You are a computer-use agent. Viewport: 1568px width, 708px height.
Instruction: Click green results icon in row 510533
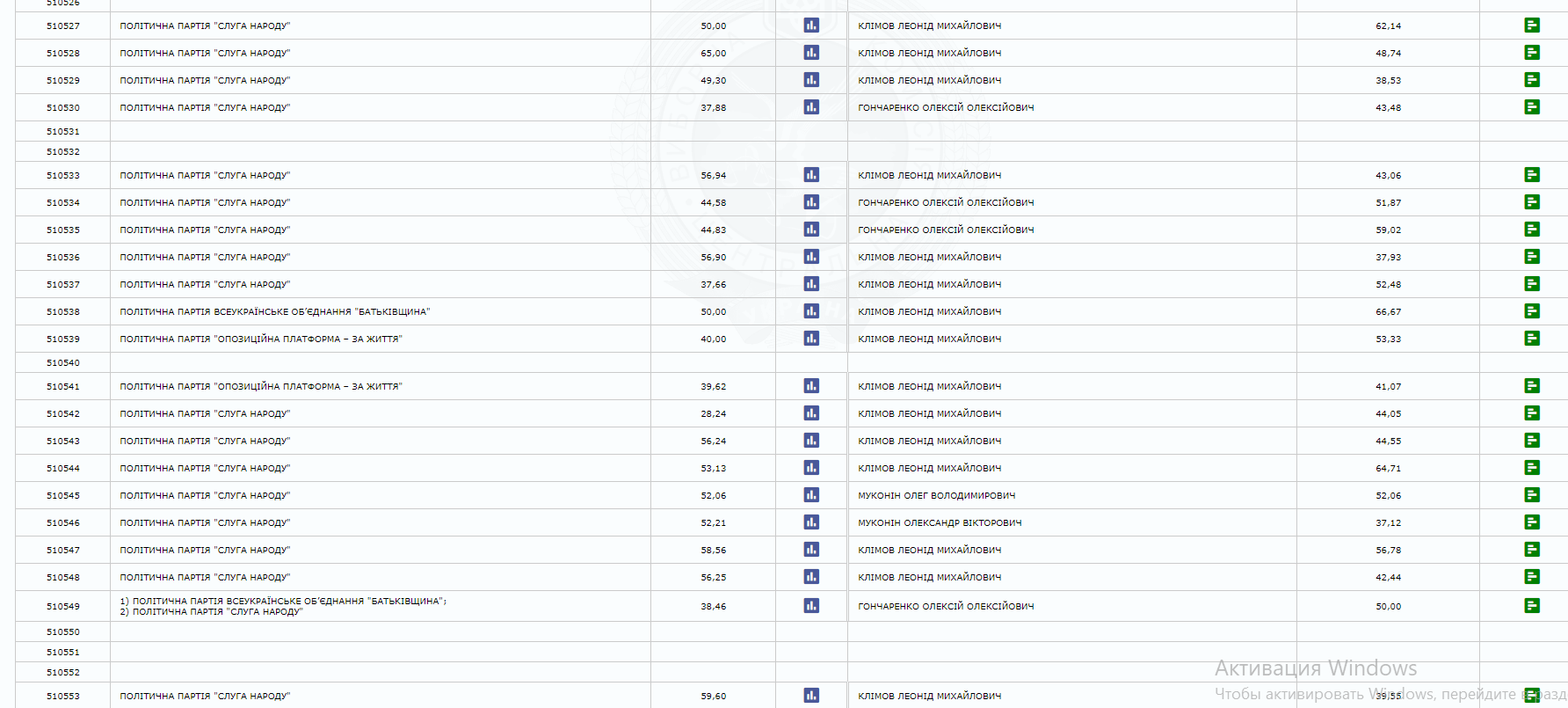pos(1532,175)
